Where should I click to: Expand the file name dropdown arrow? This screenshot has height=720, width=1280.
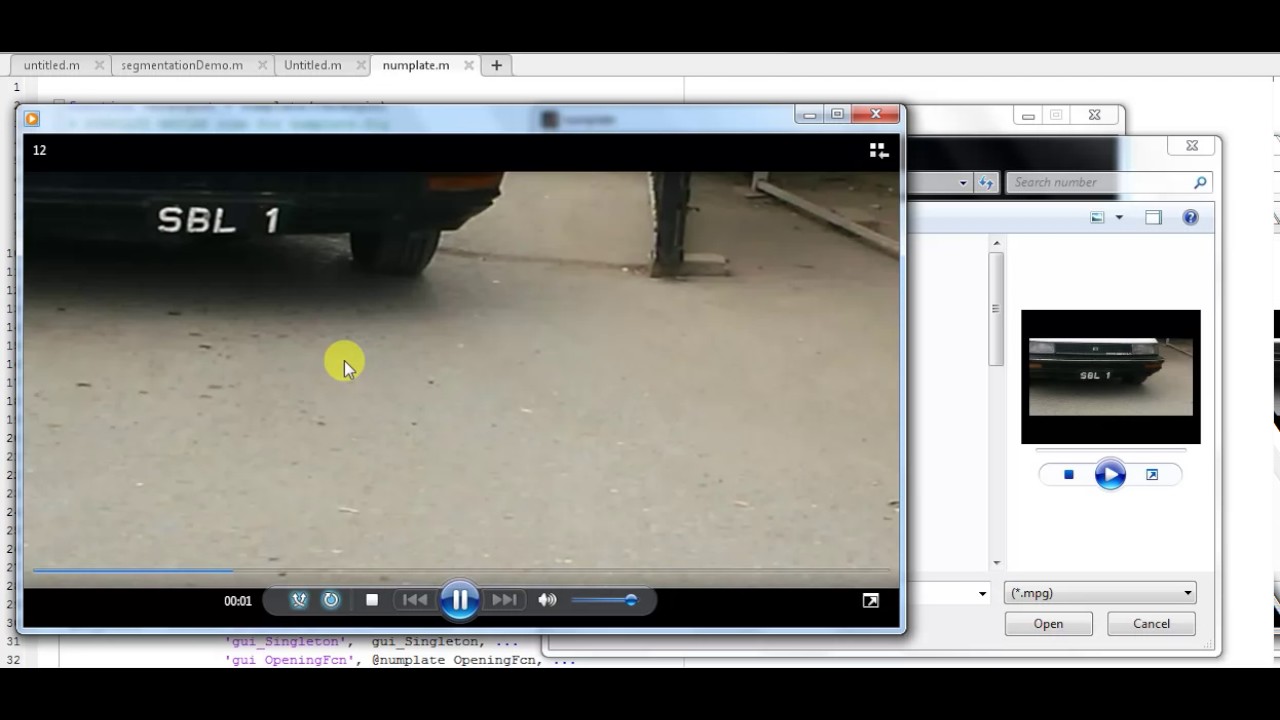click(982, 593)
